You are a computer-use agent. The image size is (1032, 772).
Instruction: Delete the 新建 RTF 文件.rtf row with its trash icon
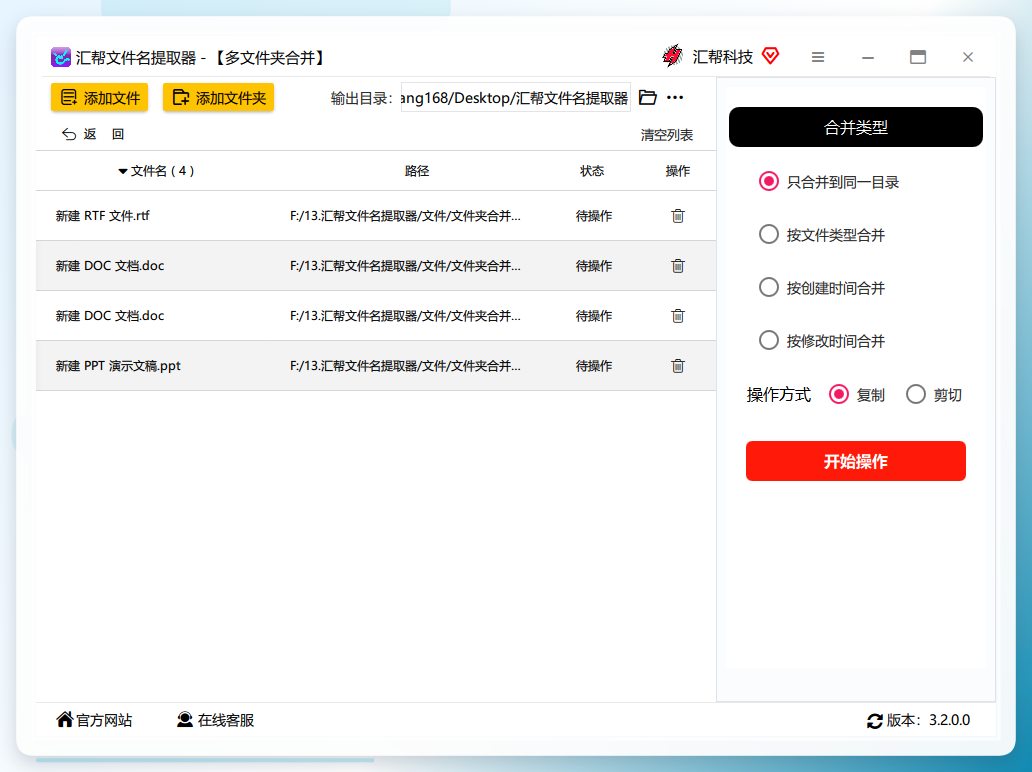tap(678, 216)
